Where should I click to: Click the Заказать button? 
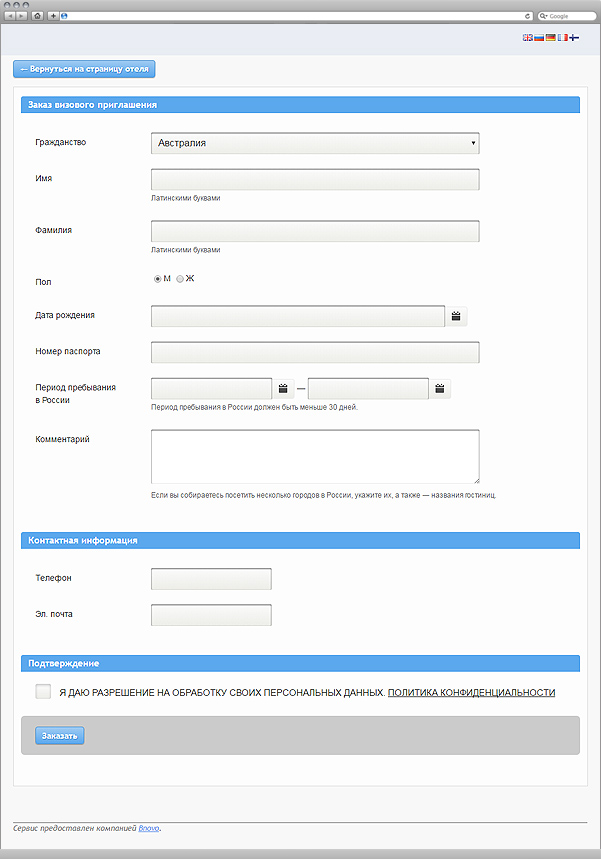pos(60,735)
